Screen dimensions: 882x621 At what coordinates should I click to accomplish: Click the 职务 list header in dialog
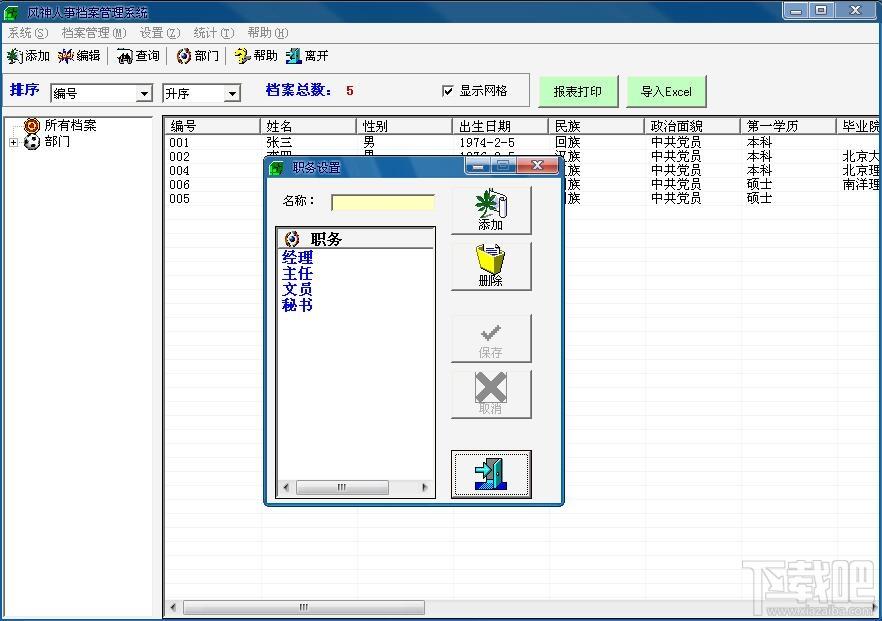tap(356, 239)
